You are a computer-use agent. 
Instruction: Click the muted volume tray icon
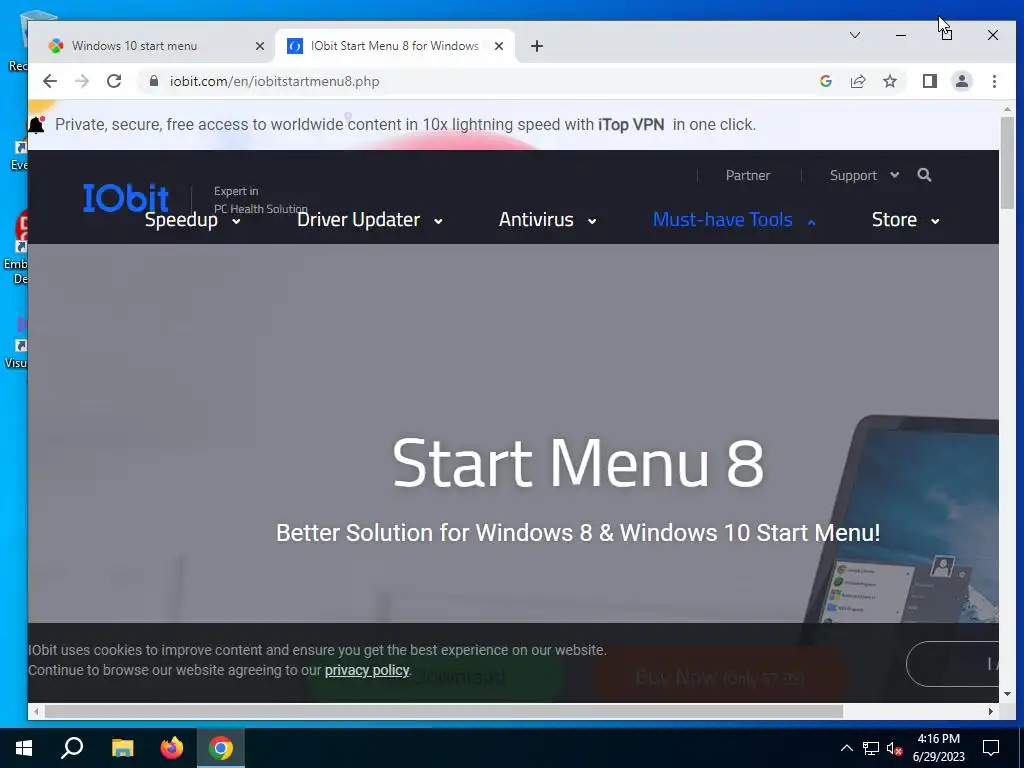[894, 748]
